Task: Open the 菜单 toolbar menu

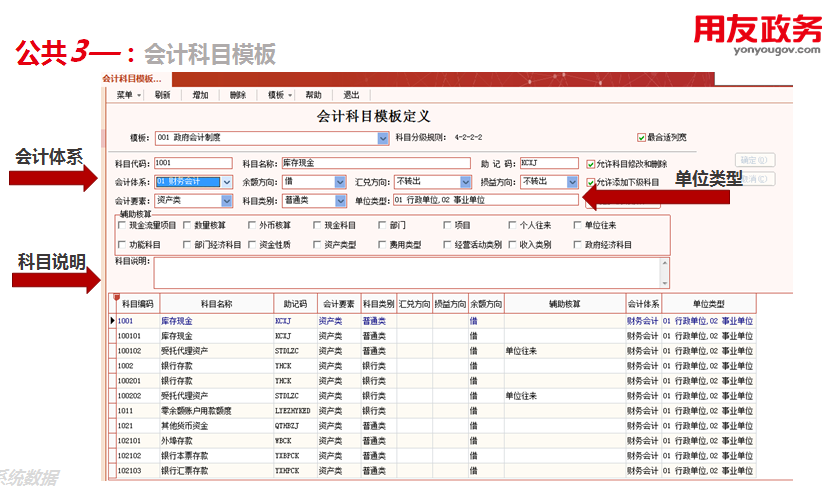Action: pos(128,95)
